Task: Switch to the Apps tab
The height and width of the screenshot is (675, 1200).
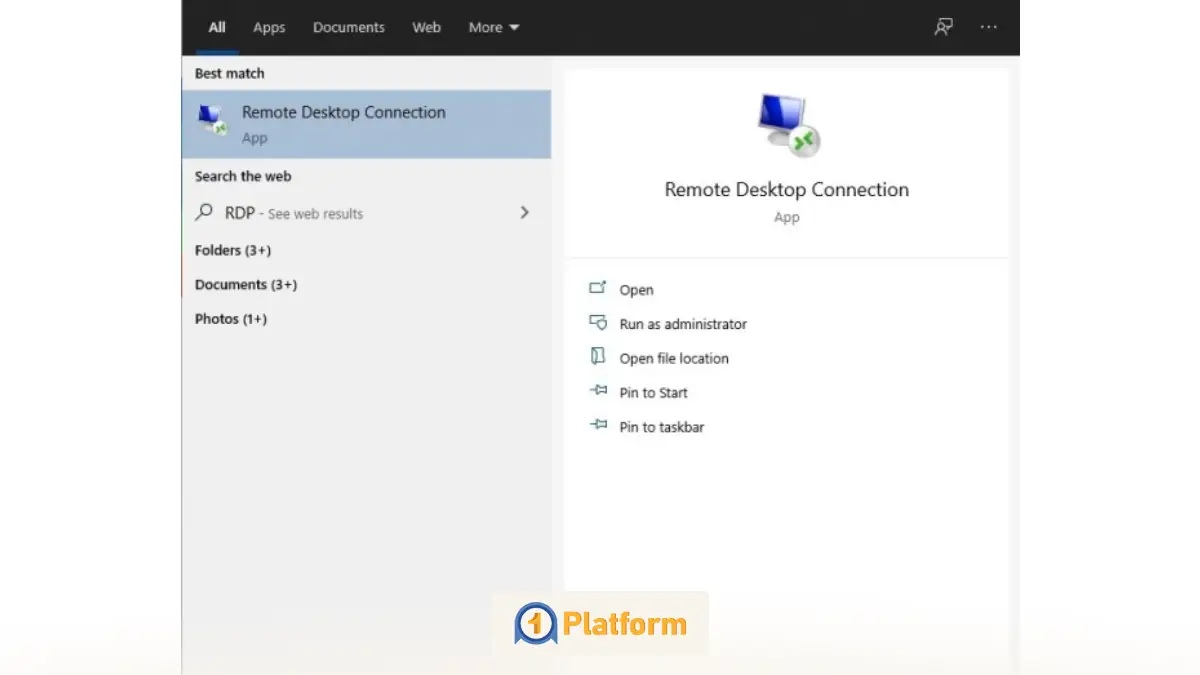Action: click(269, 27)
